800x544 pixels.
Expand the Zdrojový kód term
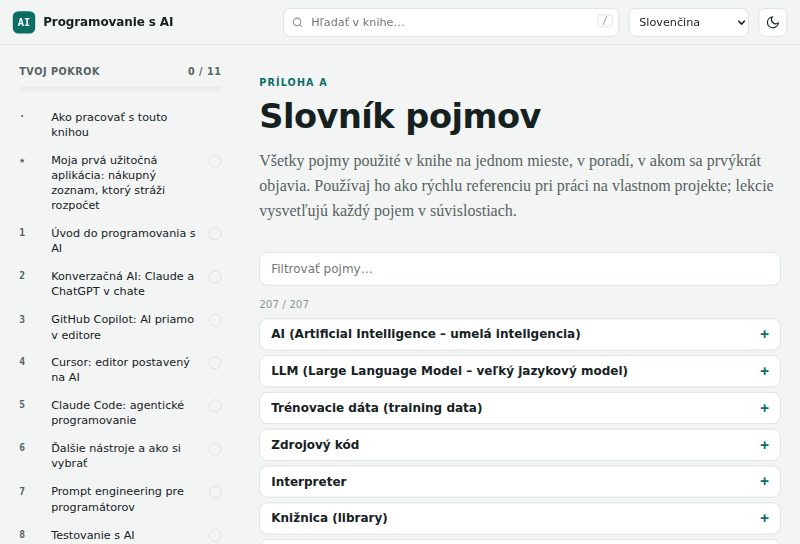coord(519,445)
